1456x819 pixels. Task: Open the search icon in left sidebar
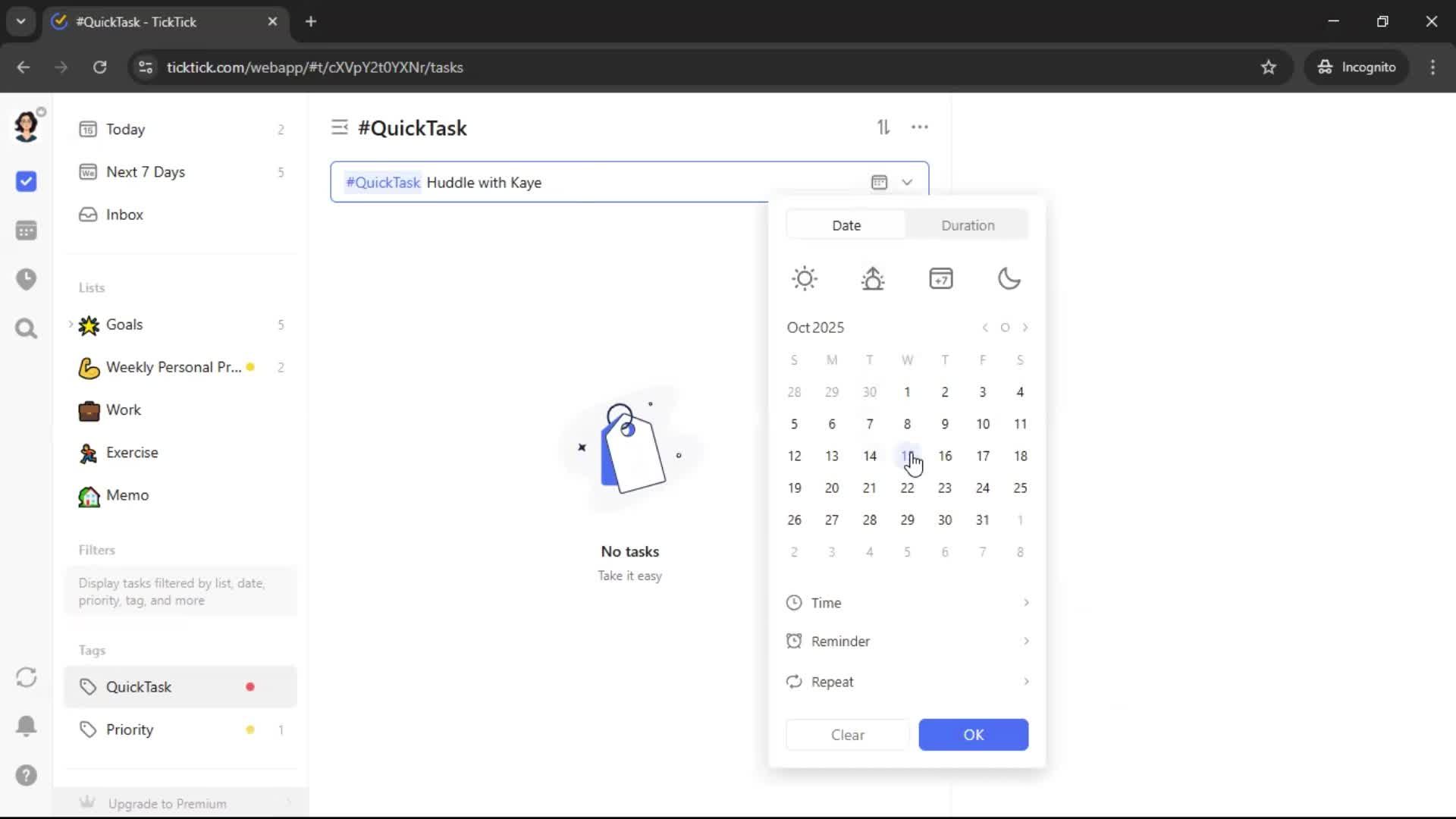pyautogui.click(x=27, y=328)
